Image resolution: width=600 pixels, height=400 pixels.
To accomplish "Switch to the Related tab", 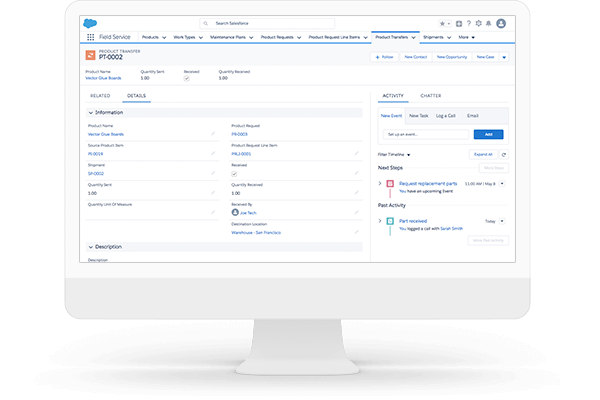I will (100, 96).
